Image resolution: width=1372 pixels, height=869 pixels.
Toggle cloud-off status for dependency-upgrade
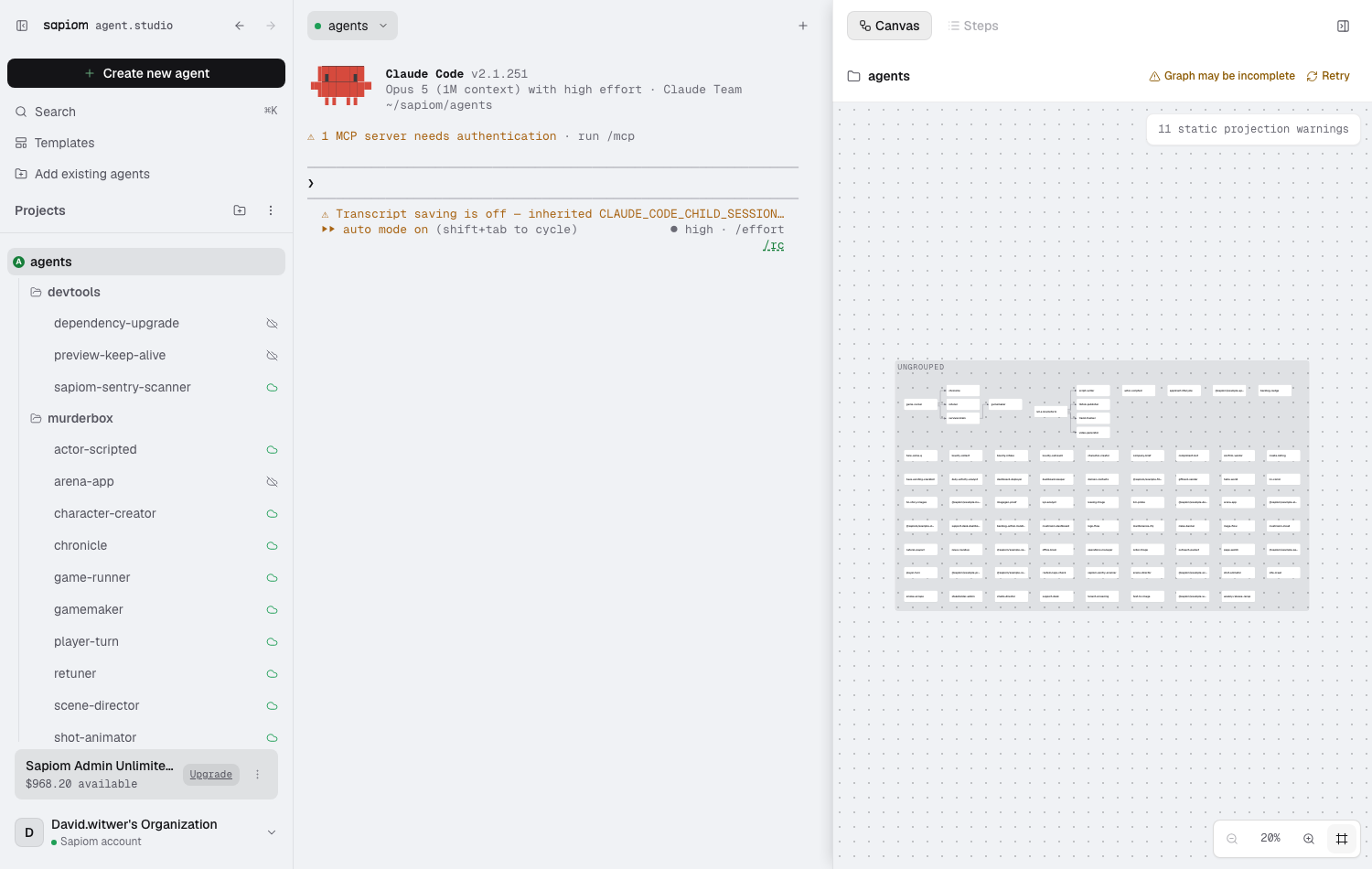click(x=272, y=324)
